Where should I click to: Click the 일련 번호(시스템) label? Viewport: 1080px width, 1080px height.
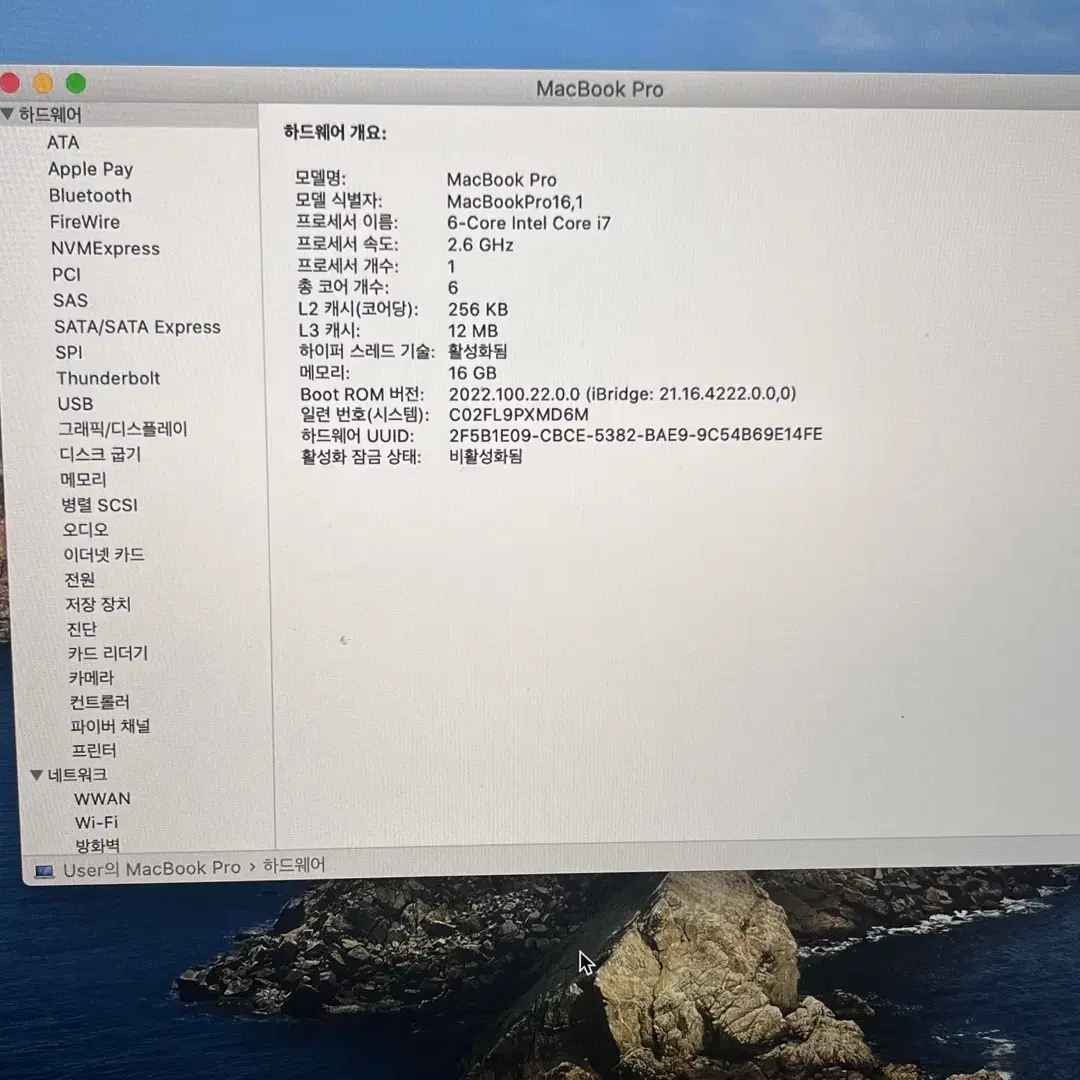(364, 415)
